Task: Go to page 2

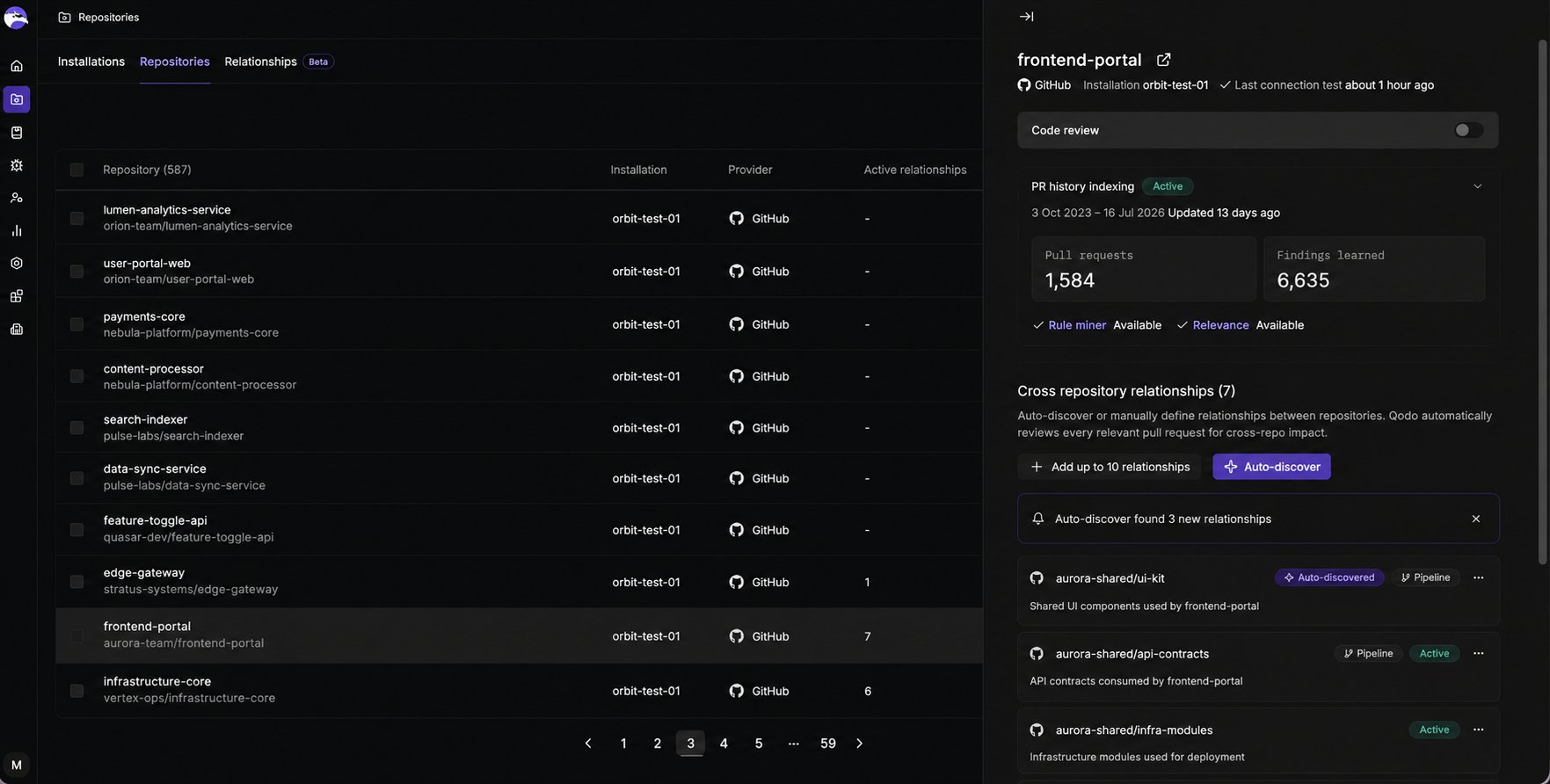Action: coord(657,744)
